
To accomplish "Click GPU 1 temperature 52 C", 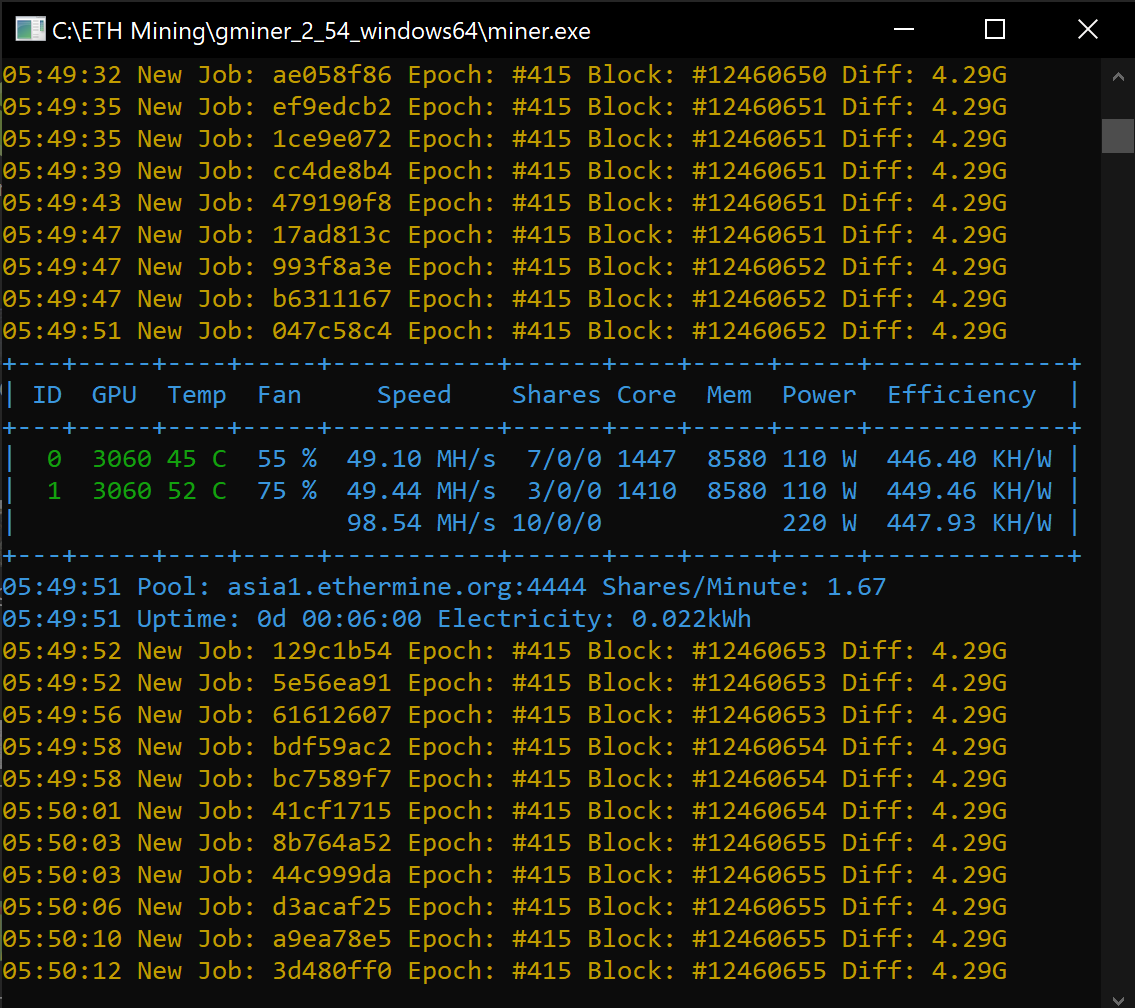I will pos(197,491).
